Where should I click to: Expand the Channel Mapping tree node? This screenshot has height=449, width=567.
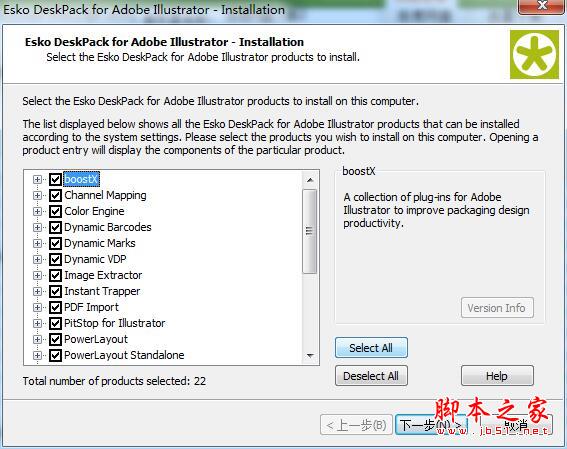(x=37, y=196)
